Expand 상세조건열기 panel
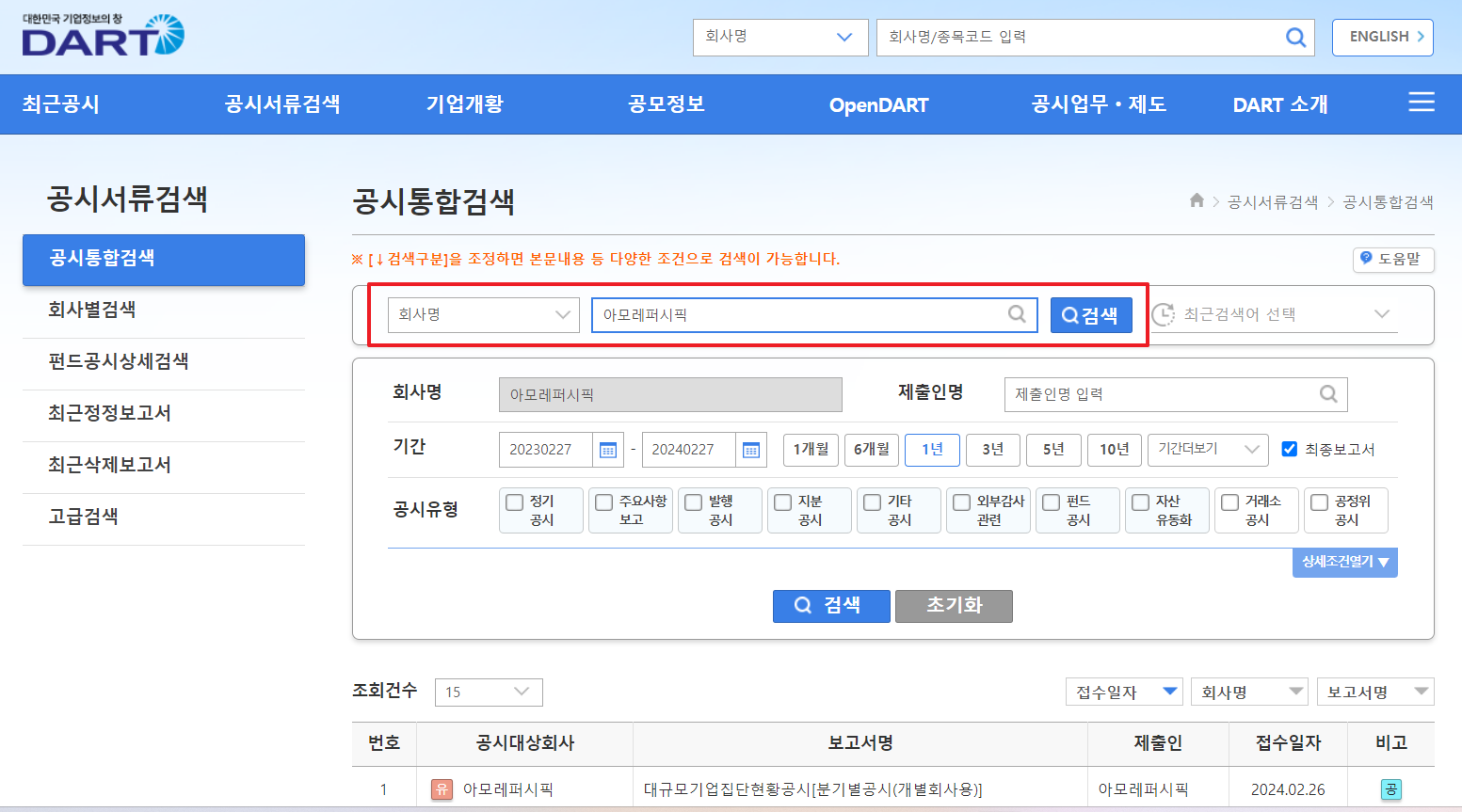Screen dimensions: 1462x812 1344,562
